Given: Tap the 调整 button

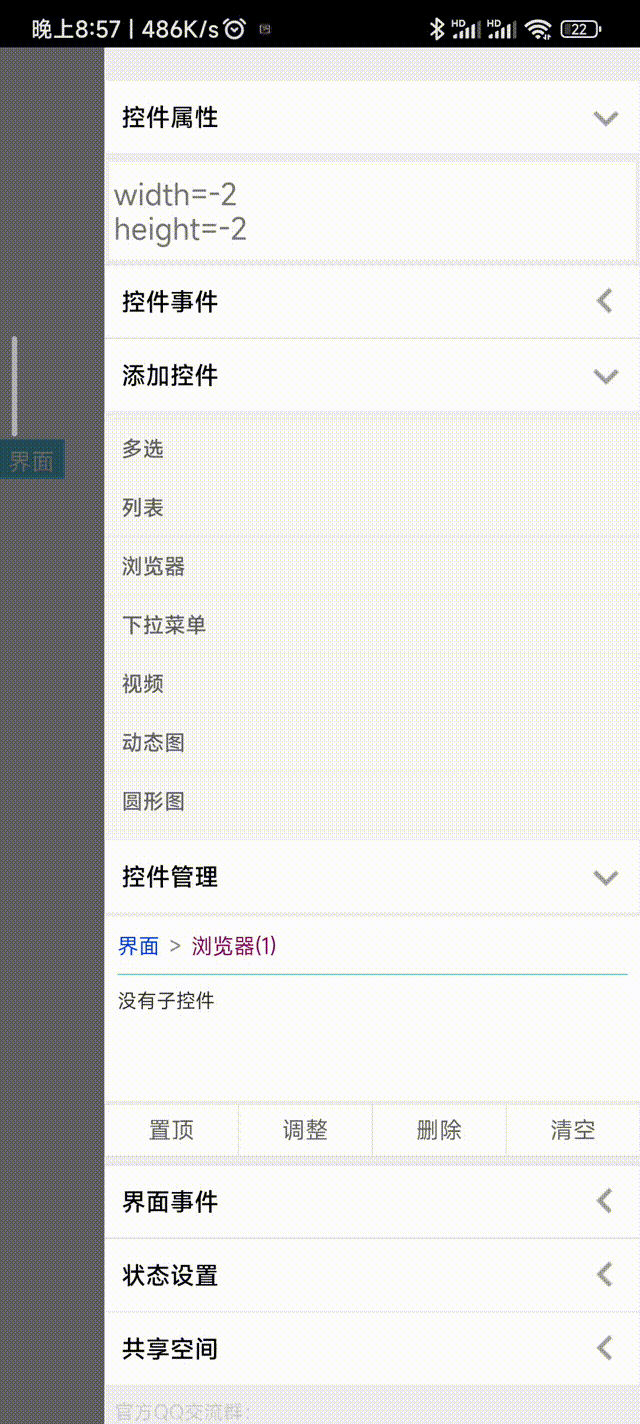Looking at the screenshot, I should click(x=305, y=1130).
